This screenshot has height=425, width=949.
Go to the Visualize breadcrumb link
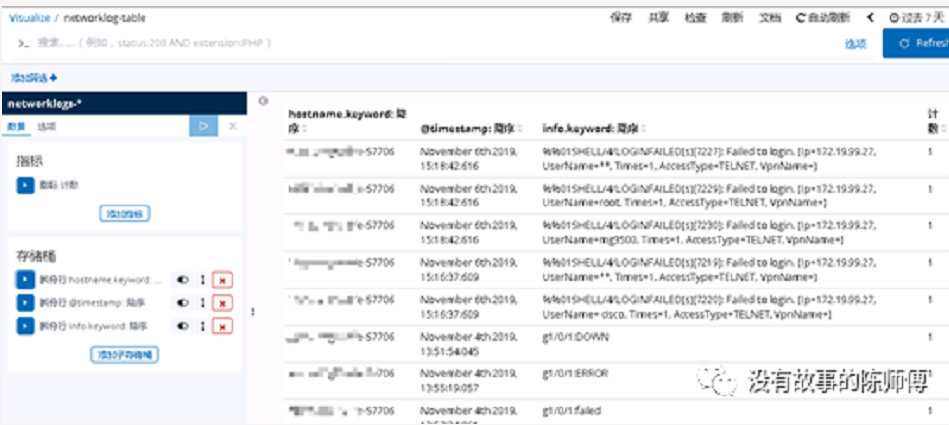[30, 18]
